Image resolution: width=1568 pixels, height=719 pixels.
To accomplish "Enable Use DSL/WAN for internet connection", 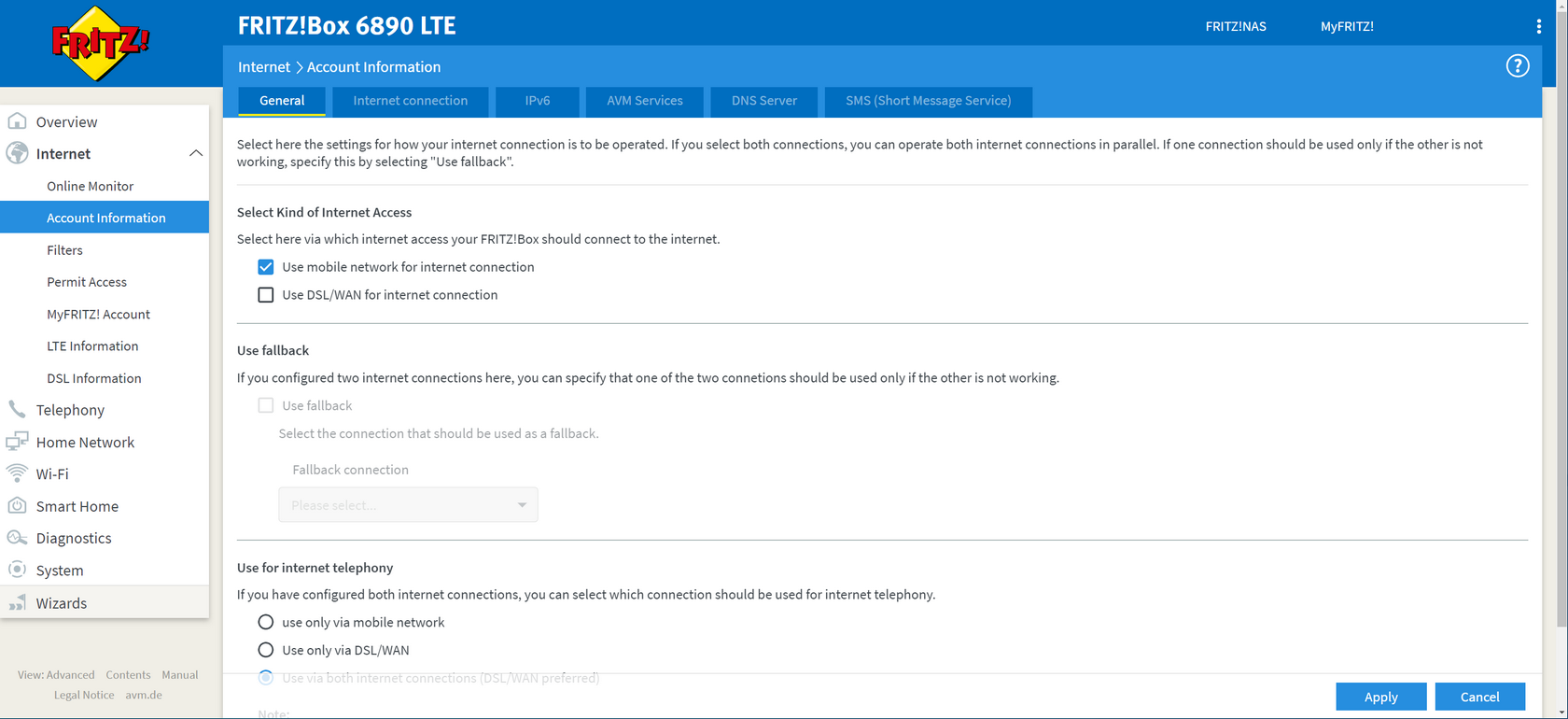I will pyautogui.click(x=266, y=295).
